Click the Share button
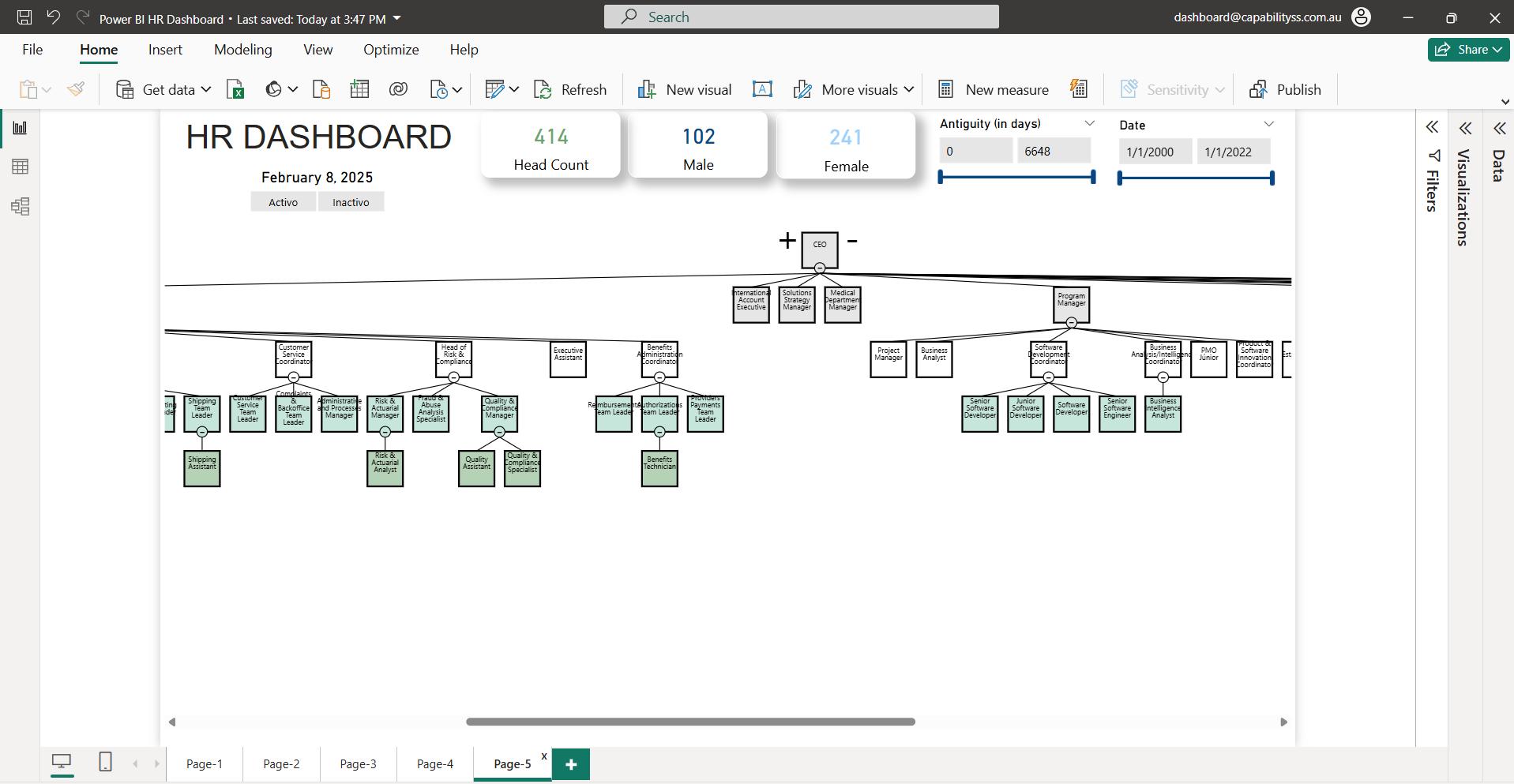This screenshot has height=784, width=1514. pos(1467,49)
